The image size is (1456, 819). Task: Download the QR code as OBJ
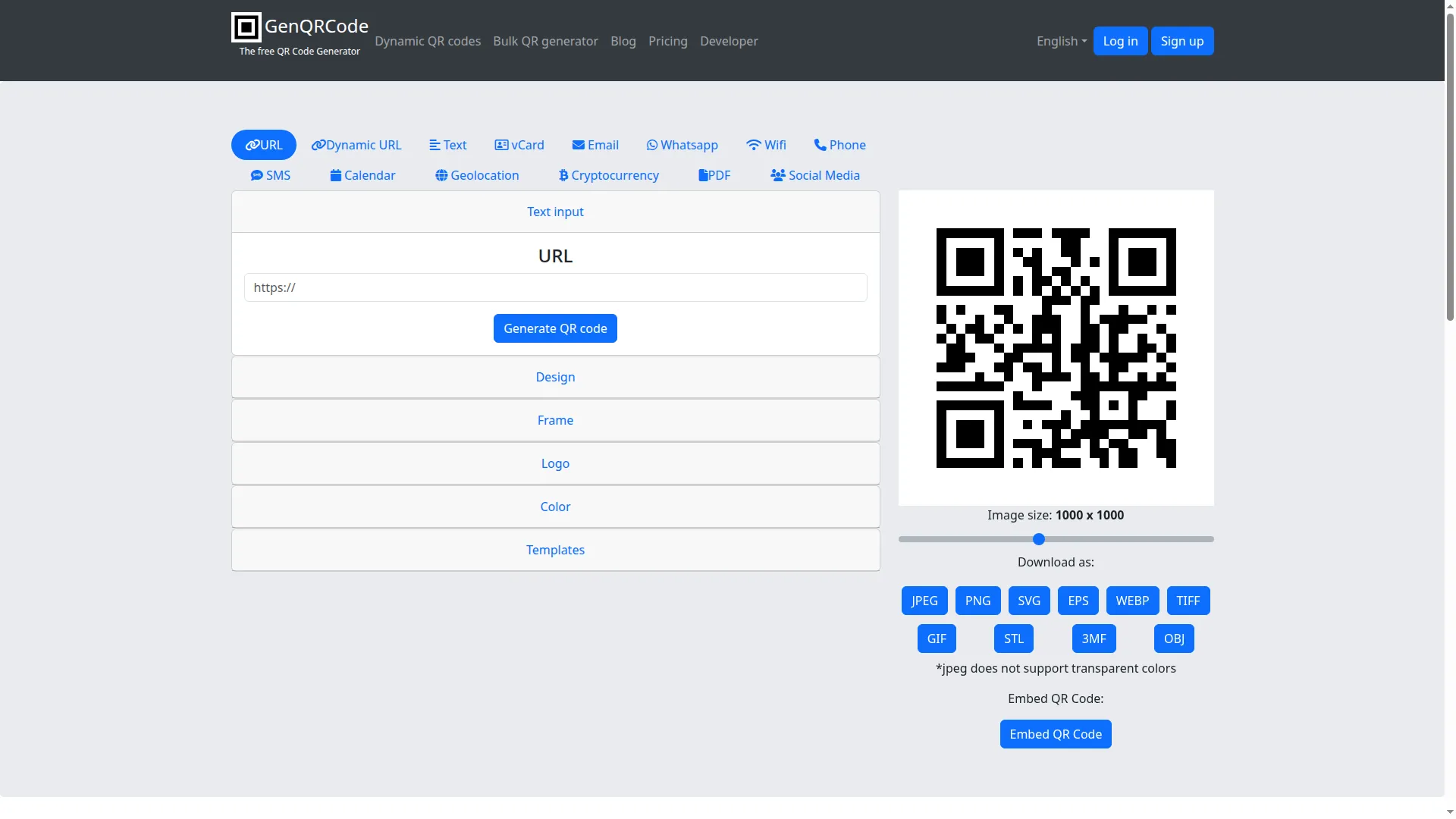[x=1174, y=639]
